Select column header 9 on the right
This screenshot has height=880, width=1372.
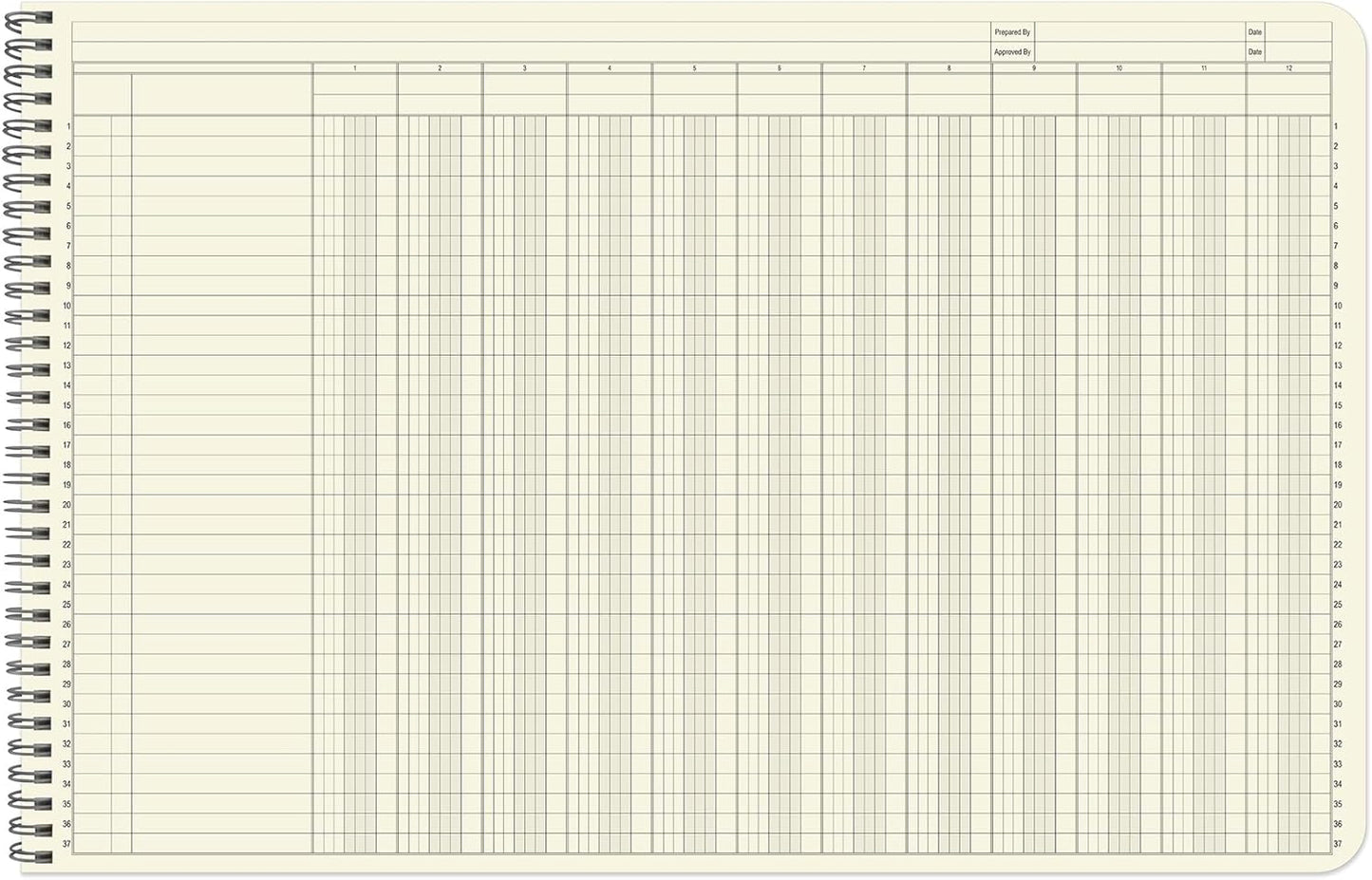1035,67
